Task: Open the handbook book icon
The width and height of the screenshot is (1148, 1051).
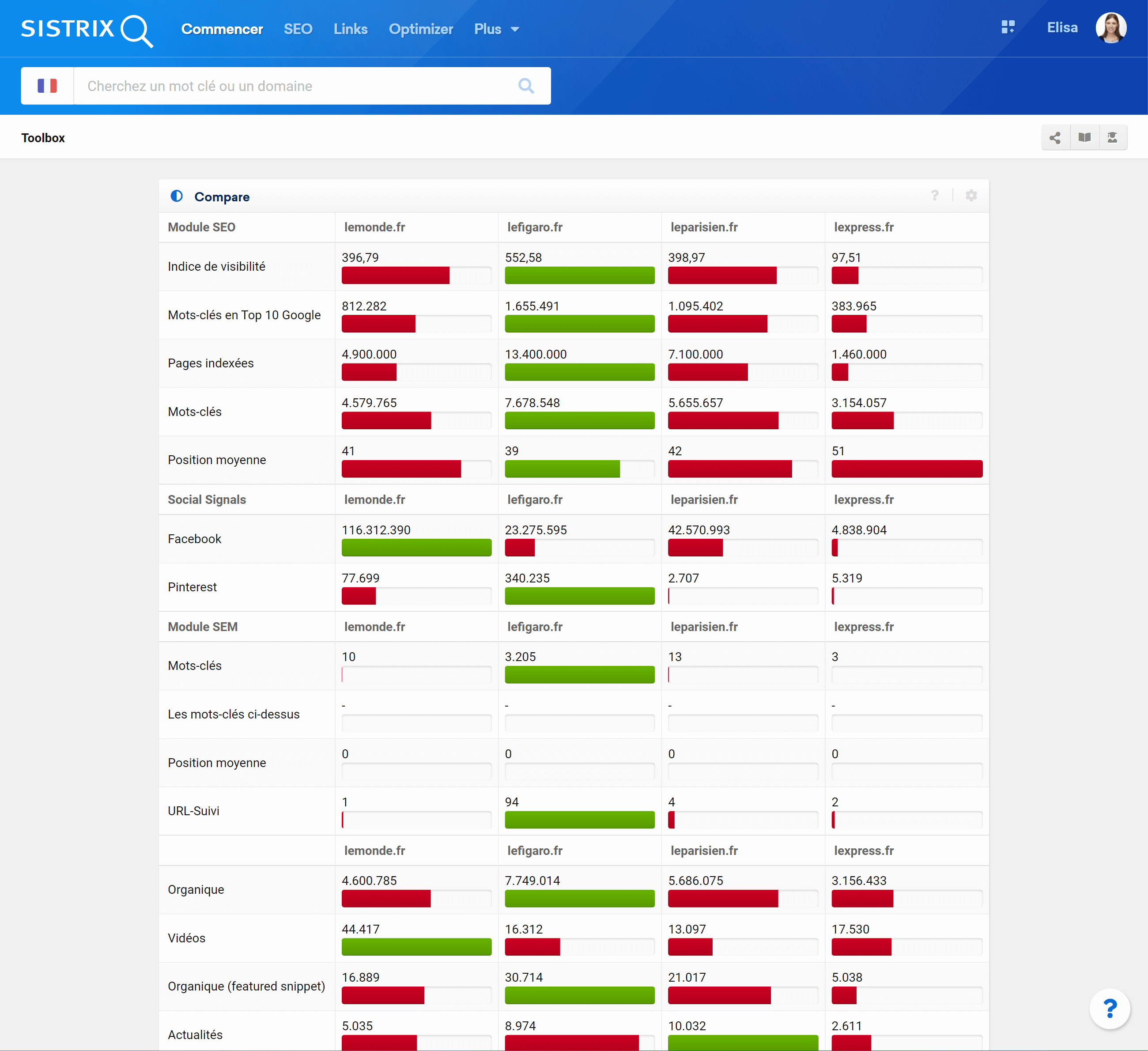Action: point(1084,138)
